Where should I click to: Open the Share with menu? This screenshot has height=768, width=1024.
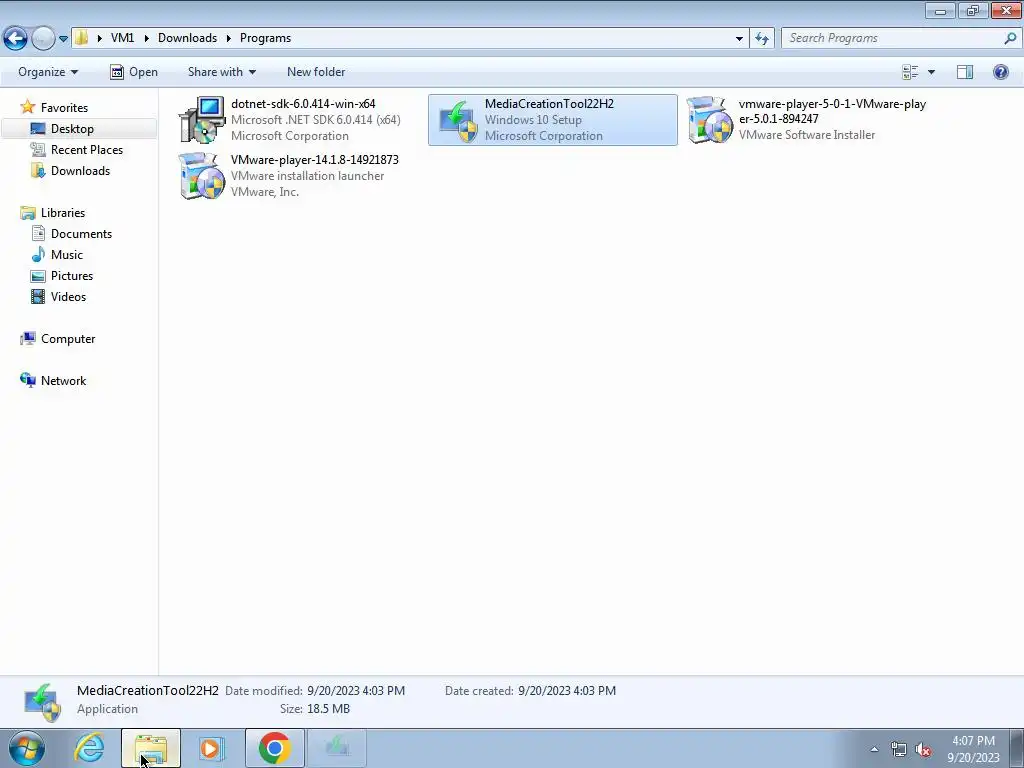click(x=221, y=72)
